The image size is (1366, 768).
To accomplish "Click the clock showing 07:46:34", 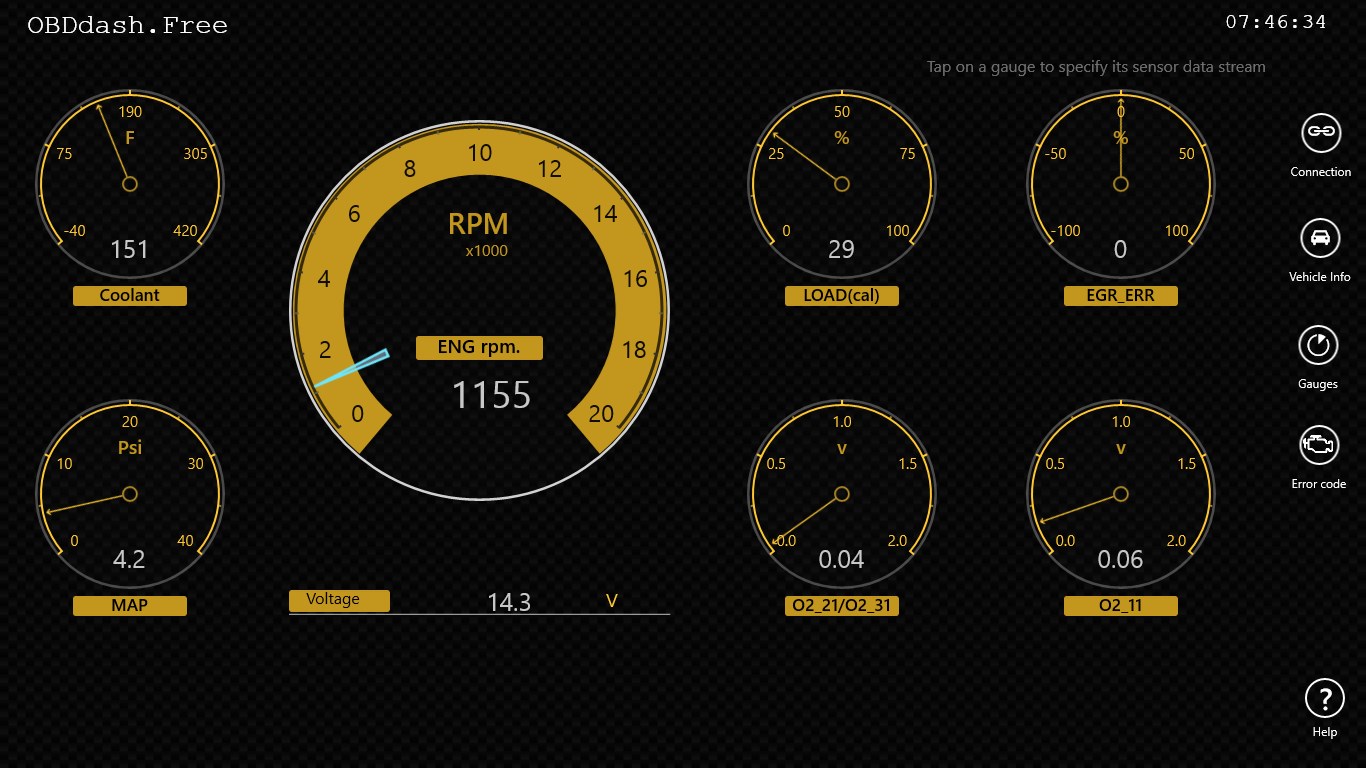I will point(1276,18).
